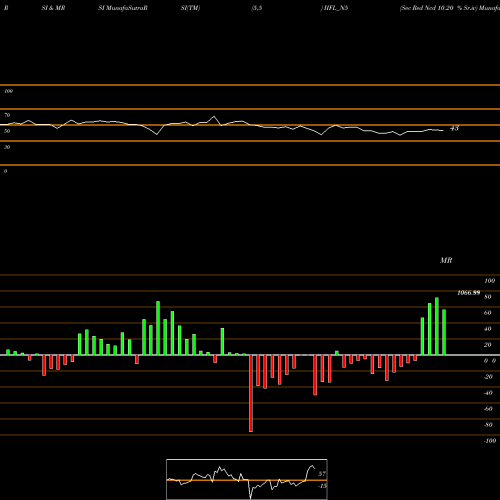Click the MR axis label -80
The image size is (500, 500).
[x=488, y=425]
